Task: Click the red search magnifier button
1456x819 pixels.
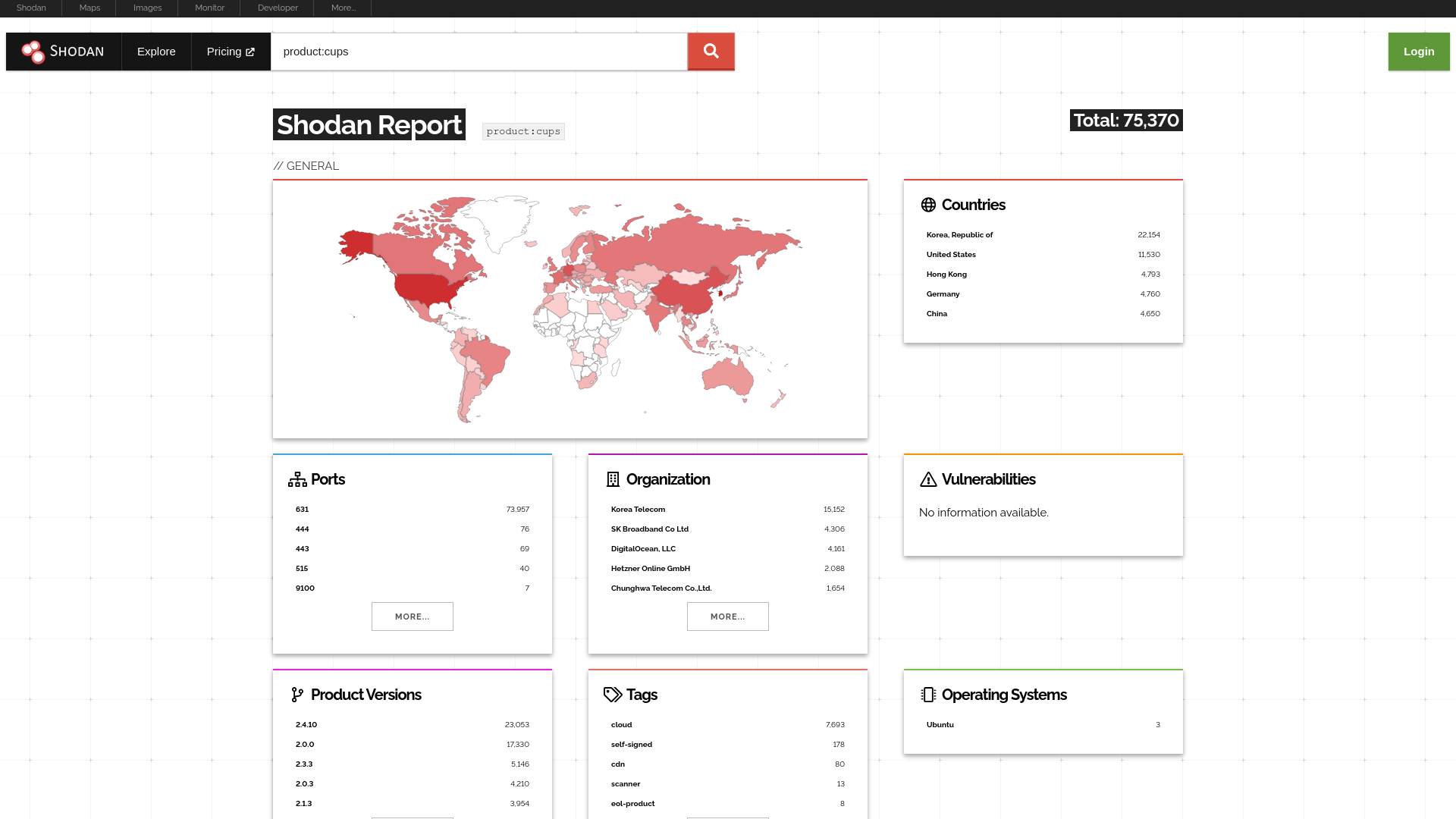Action: tap(711, 52)
